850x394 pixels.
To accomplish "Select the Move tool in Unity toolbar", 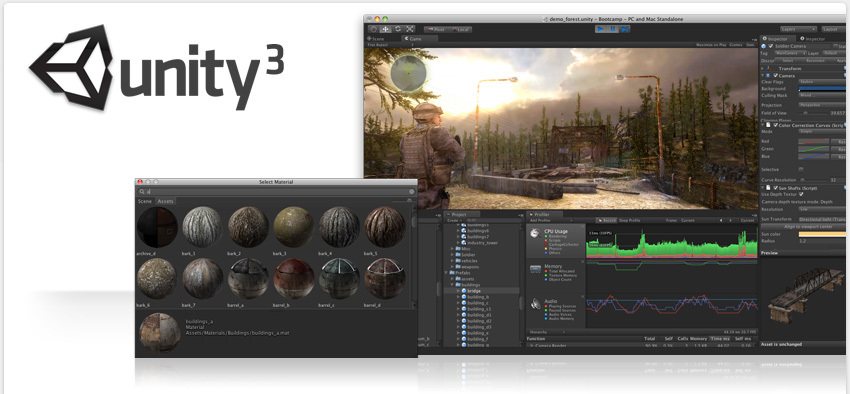I will click(x=385, y=29).
